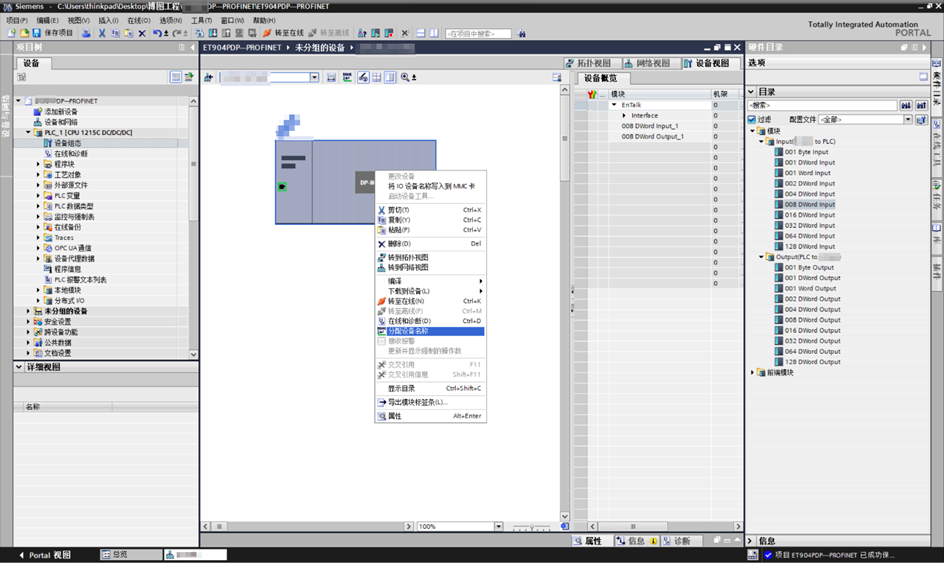The height and width of the screenshot is (563, 944).
Task: Open the 添加新设备 item icon in project tree
Action: 38,111
